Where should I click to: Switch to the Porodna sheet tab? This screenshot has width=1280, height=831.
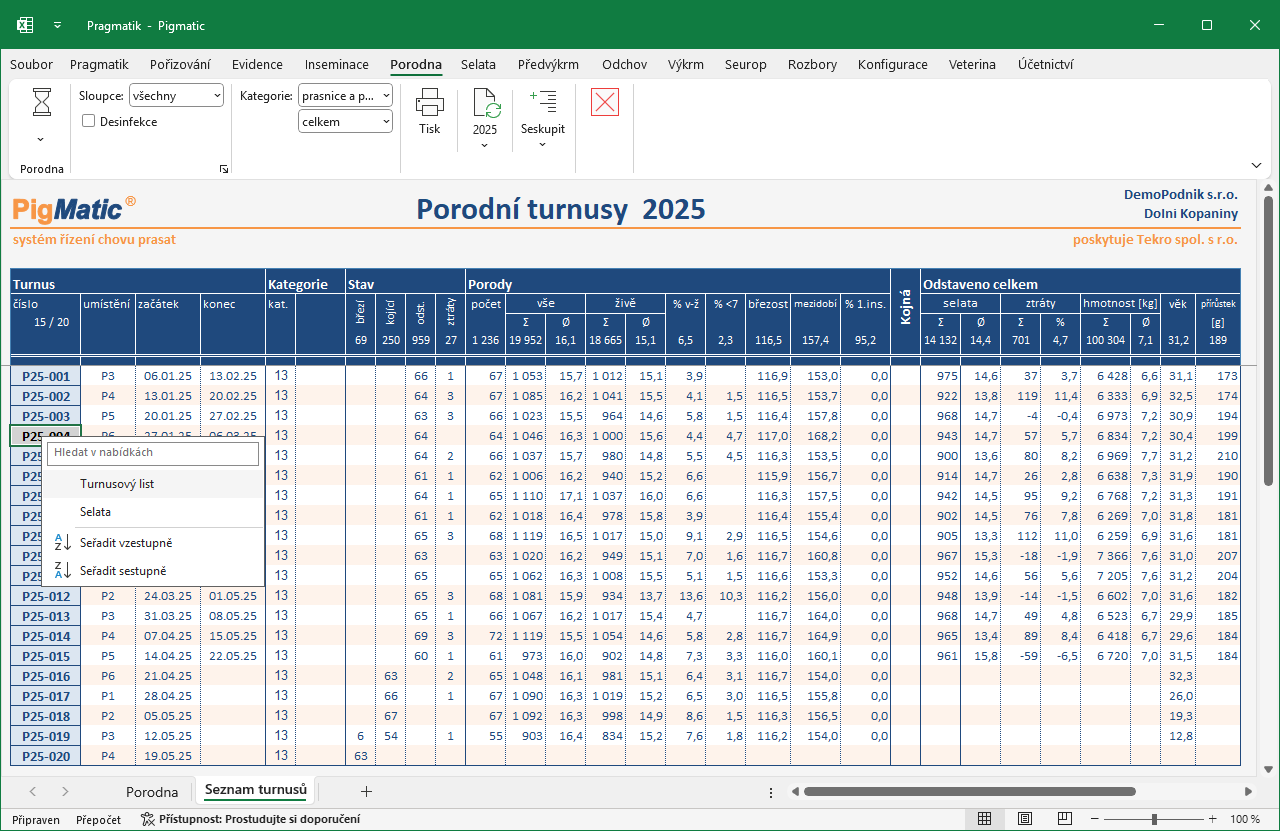[152, 792]
